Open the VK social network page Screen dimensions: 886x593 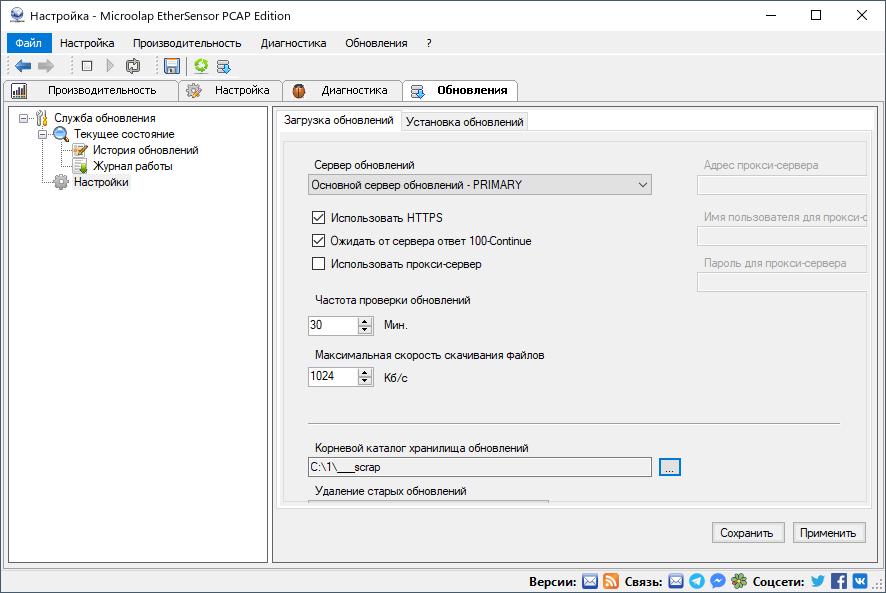coord(860,580)
